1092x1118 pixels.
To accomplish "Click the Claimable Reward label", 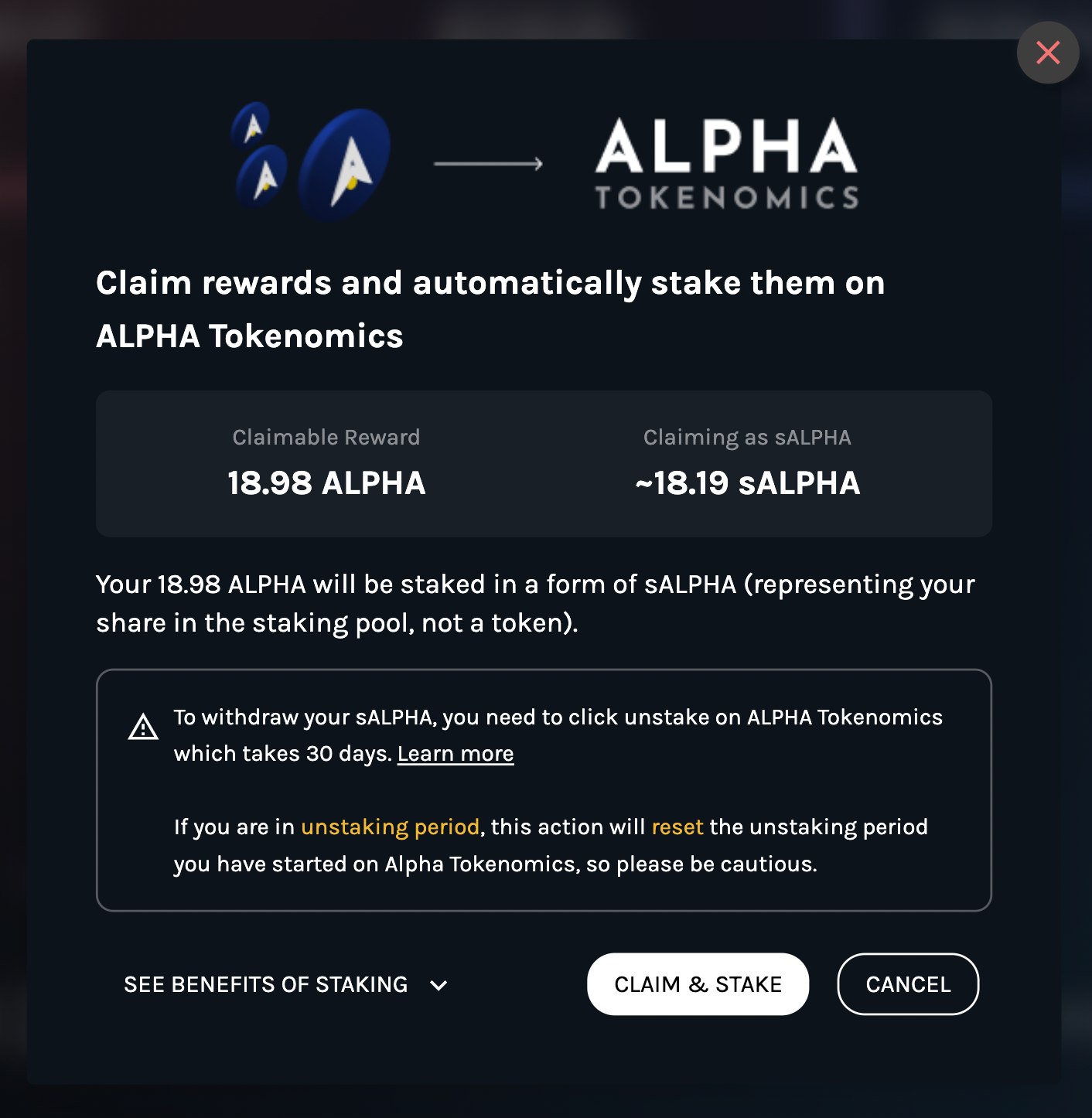I will pos(326,438).
